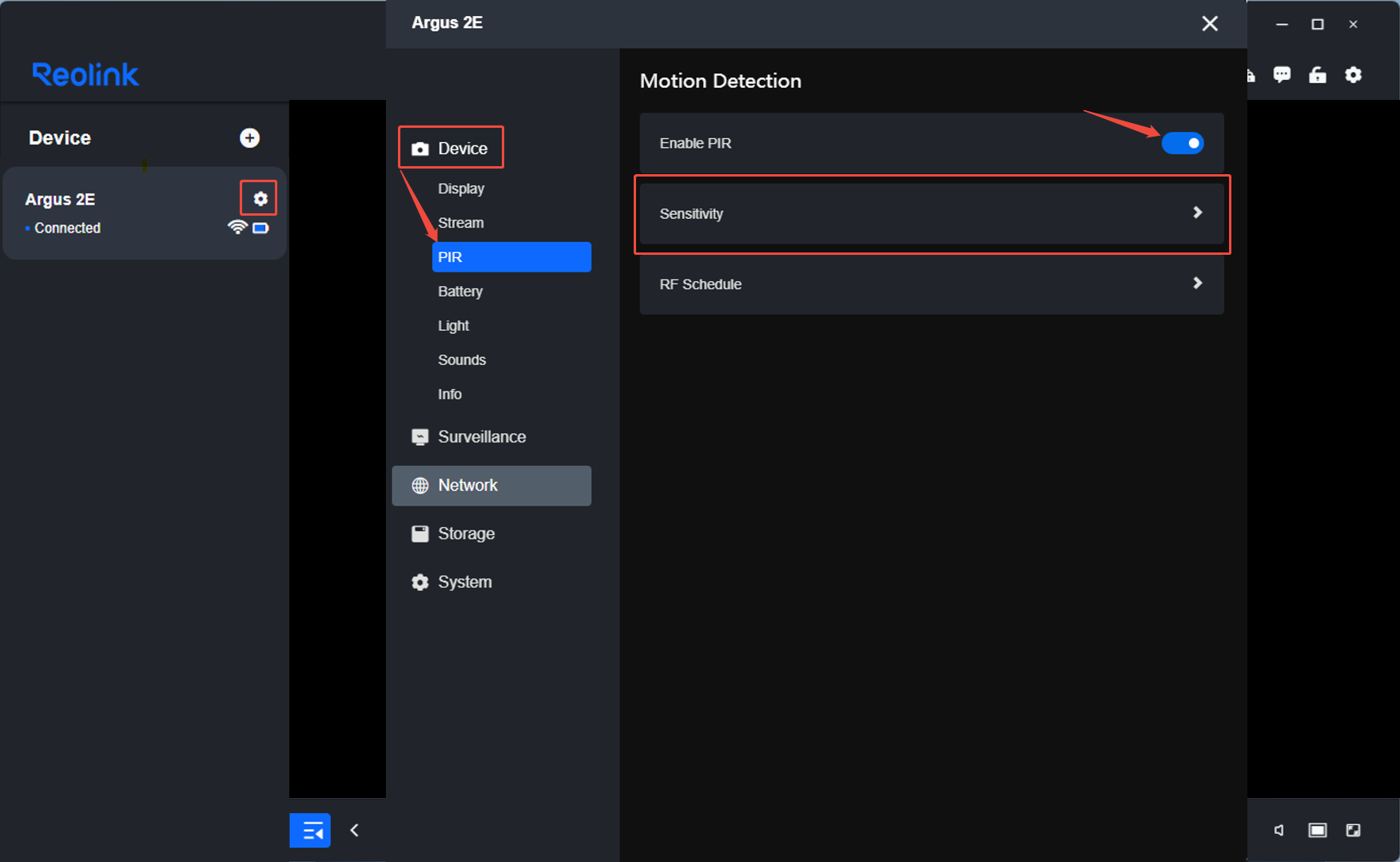This screenshot has height=862, width=1400.
Task: Open client settings gear in top toolbar
Action: (1353, 74)
